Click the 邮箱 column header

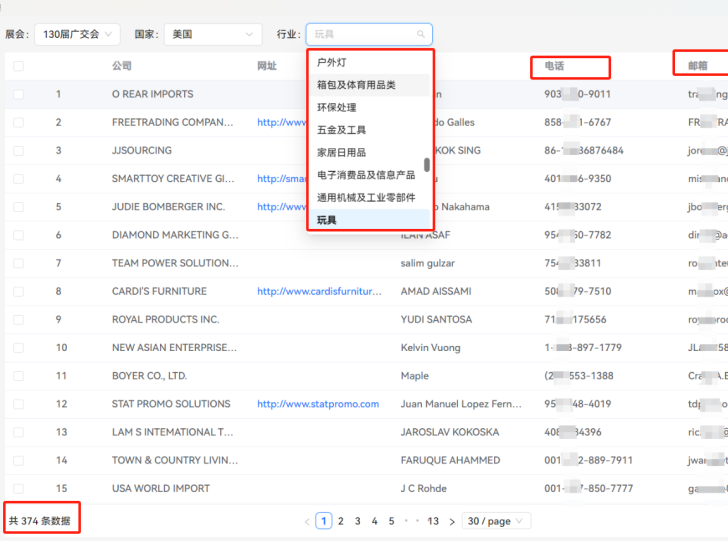pos(698,66)
